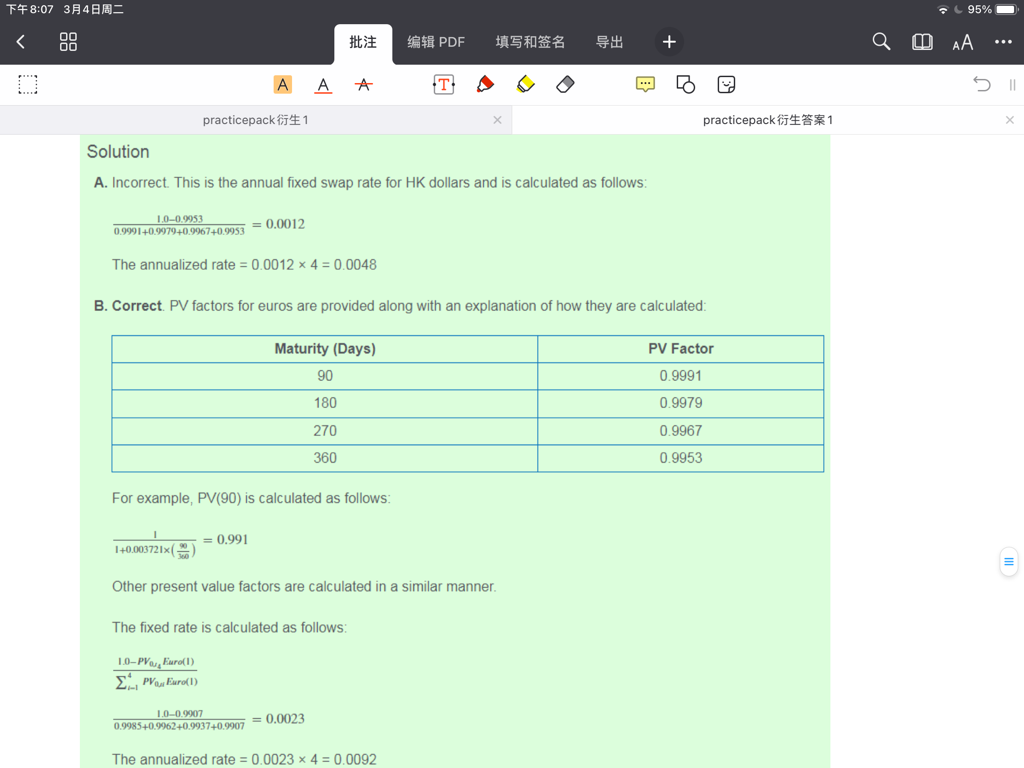Click the 90 maturity days cell
The width and height of the screenshot is (1024, 768).
tap(325, 376)
